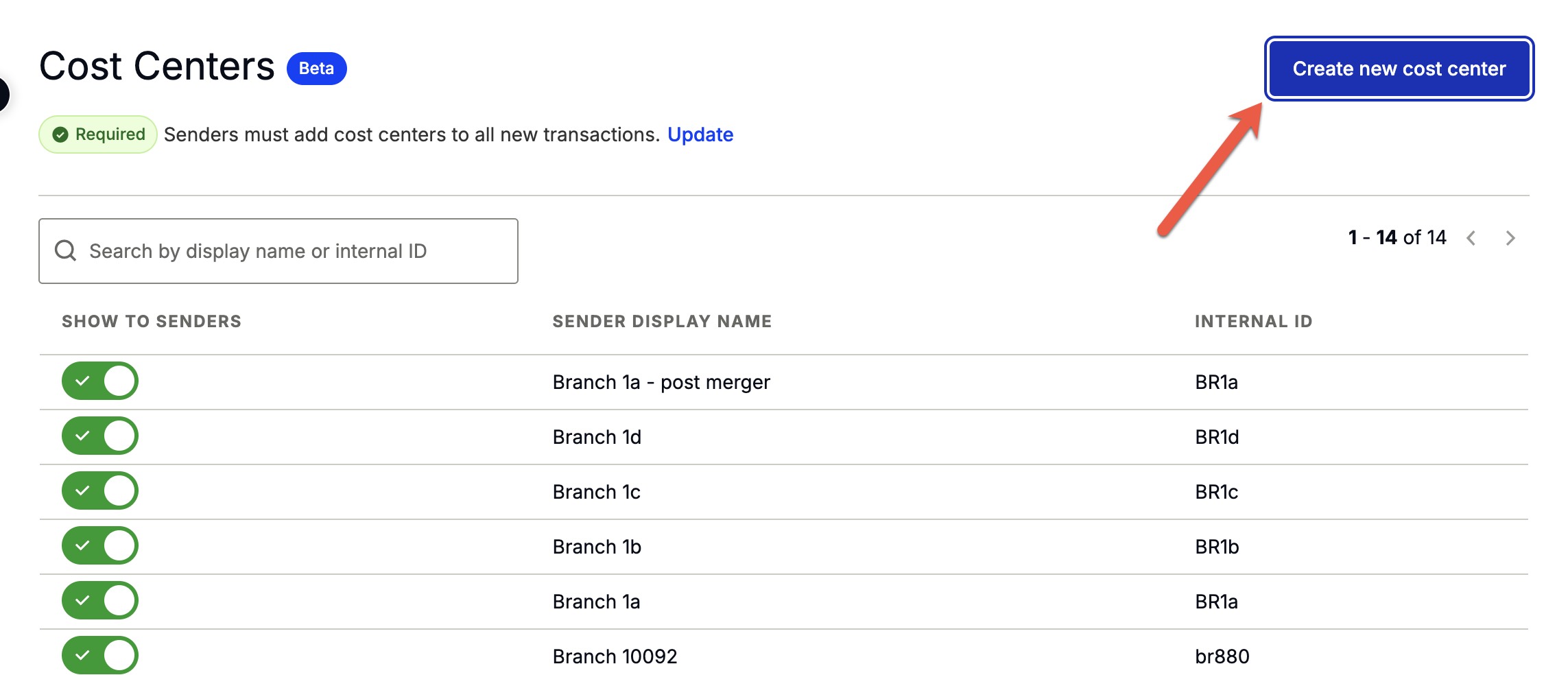Click the green checkmark in Required badge
The image size is (1568, 675).
[62, 134]
